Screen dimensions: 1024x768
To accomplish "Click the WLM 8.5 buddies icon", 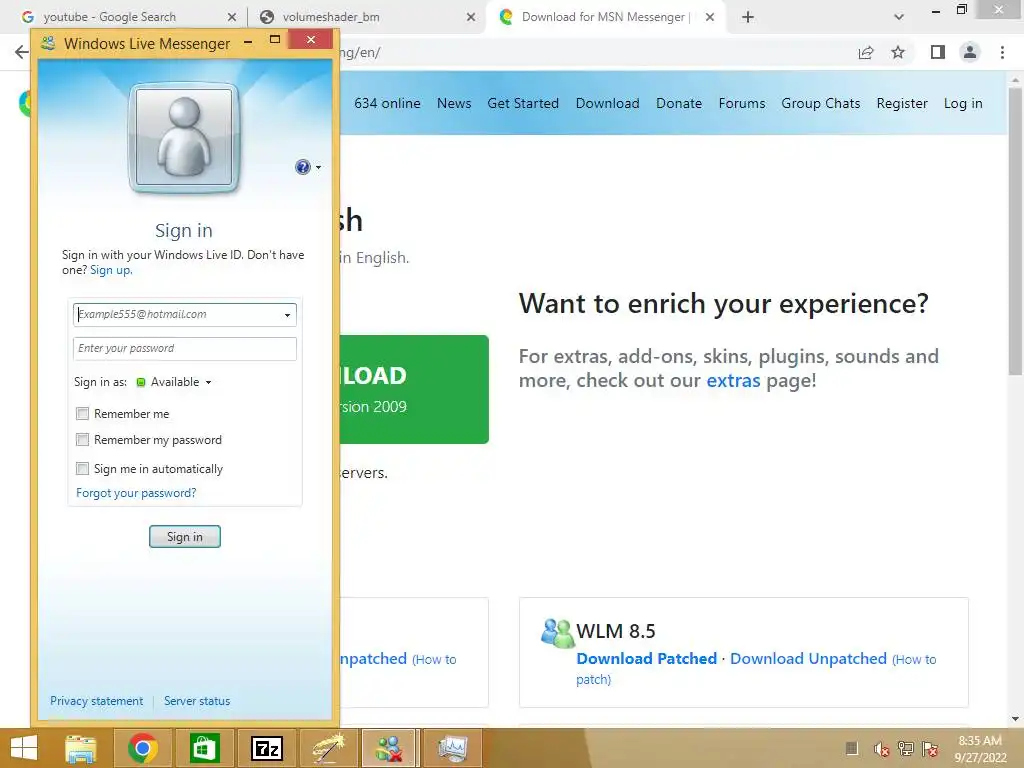I will 557,632.
